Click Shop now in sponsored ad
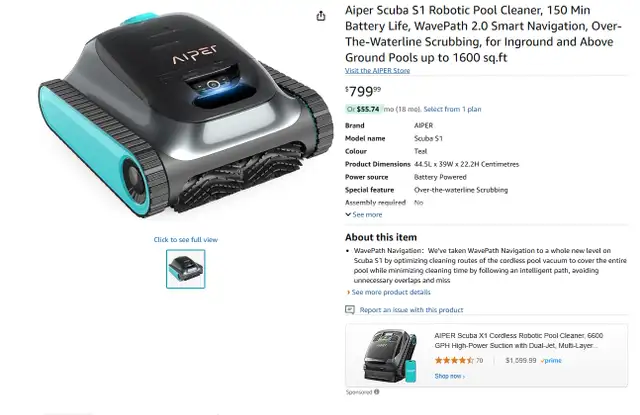640x415 pixels. 449,376
